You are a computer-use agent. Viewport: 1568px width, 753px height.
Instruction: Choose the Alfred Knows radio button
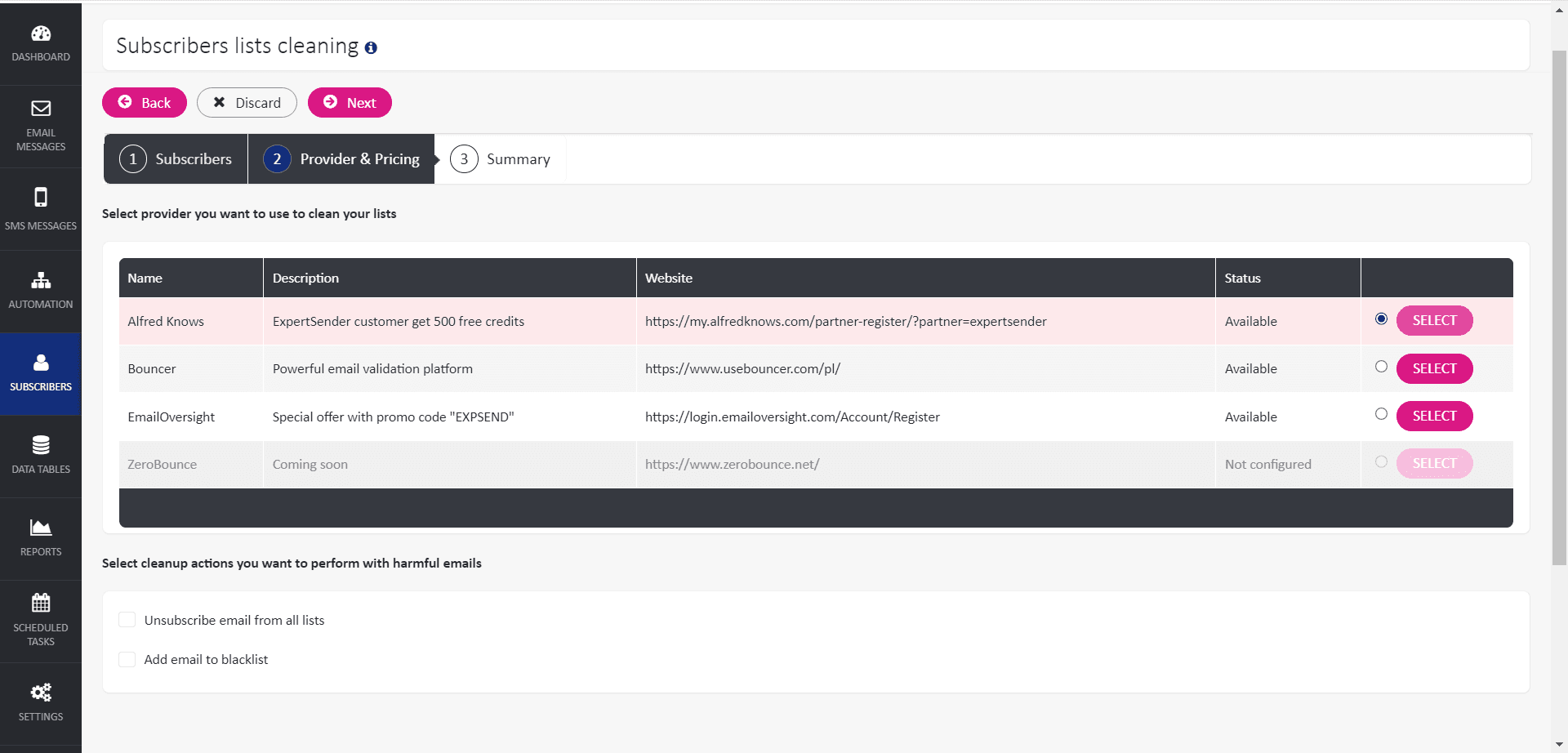[x=1381, y=319]
